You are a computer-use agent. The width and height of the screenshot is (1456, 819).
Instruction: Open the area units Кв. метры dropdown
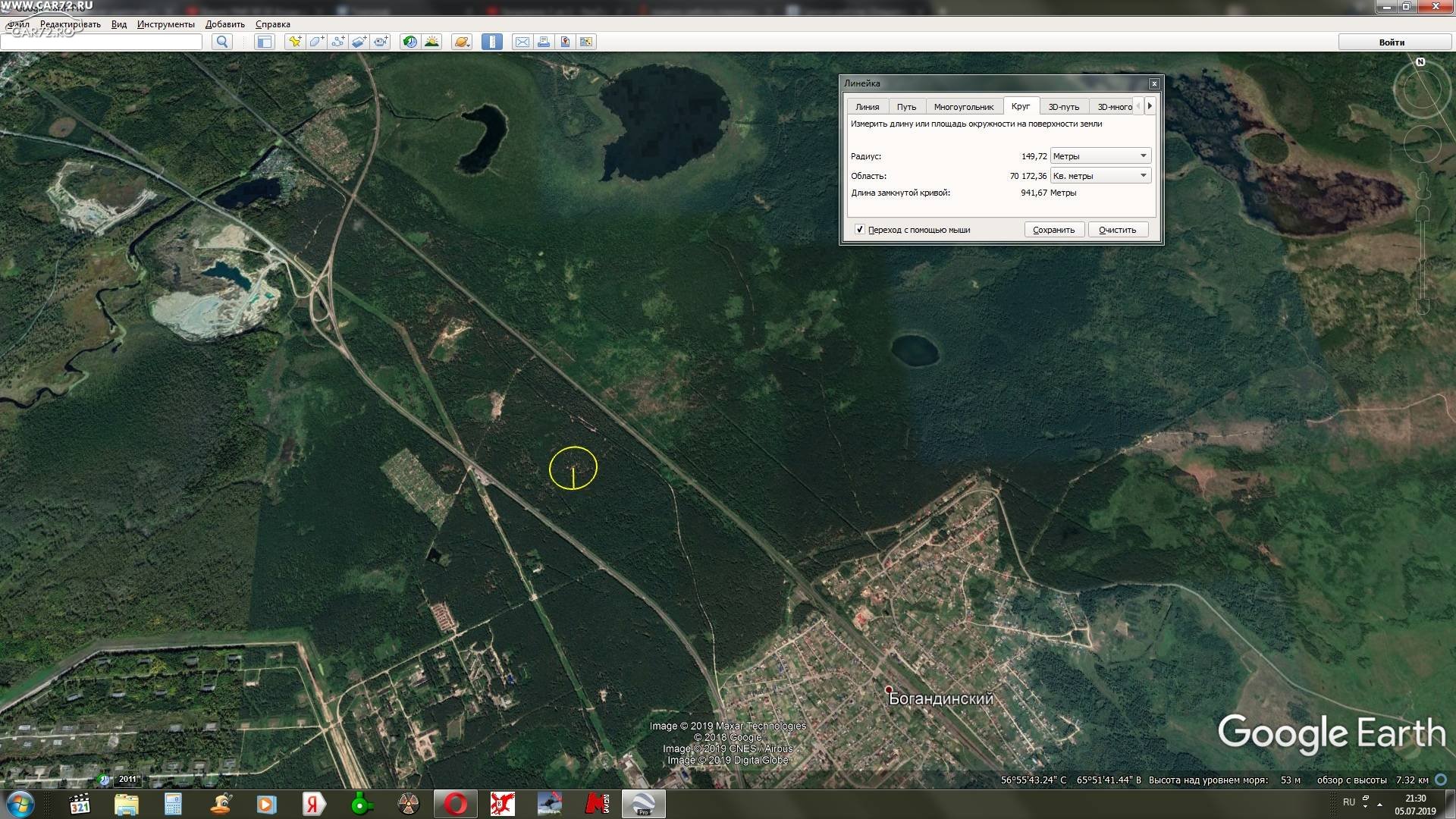pyautogui.click(x=1100, y=176)
